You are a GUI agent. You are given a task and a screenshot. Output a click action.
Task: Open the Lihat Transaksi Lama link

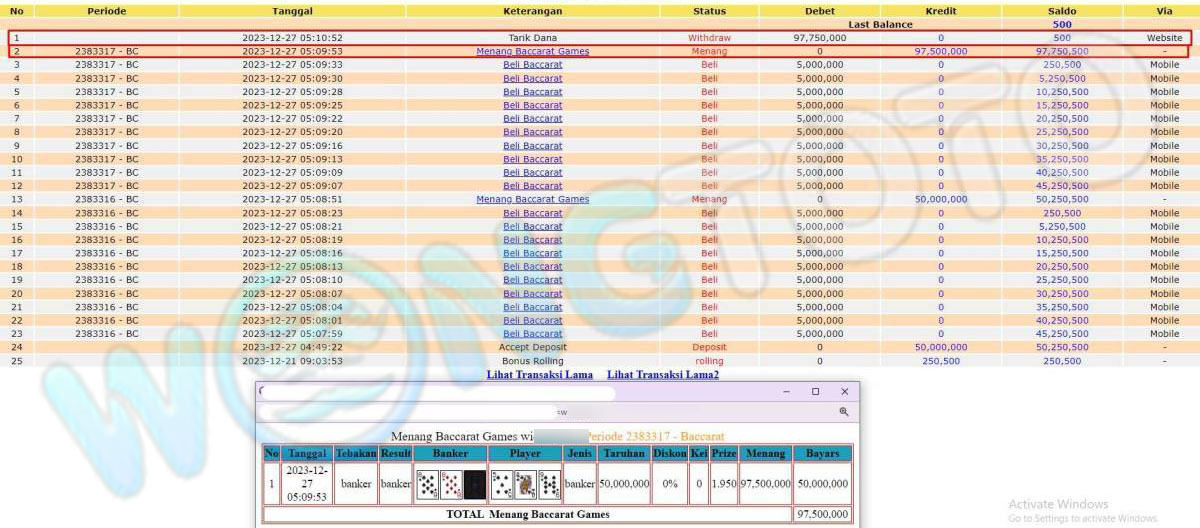tap(540, 375)
